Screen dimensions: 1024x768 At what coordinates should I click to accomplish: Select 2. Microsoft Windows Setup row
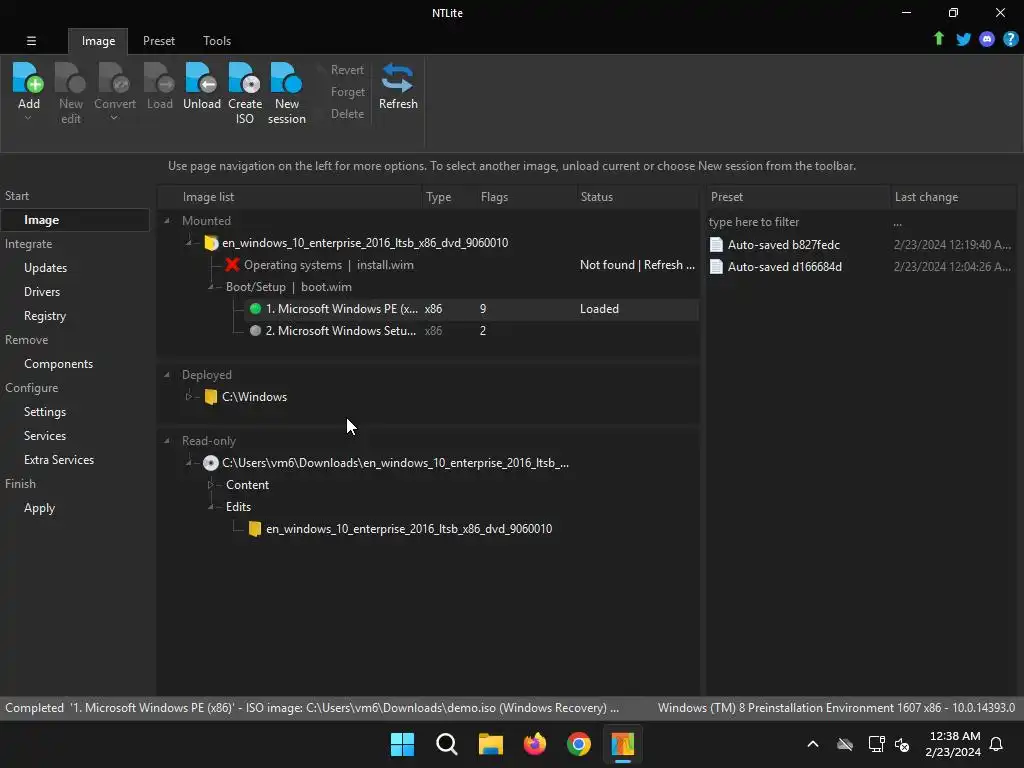click(472, 330)
